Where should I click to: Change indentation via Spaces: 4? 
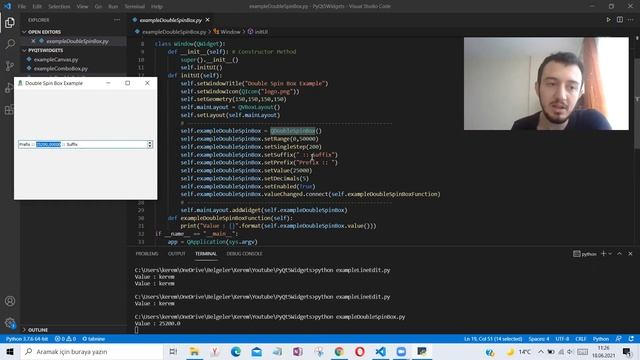coord(539,339)
